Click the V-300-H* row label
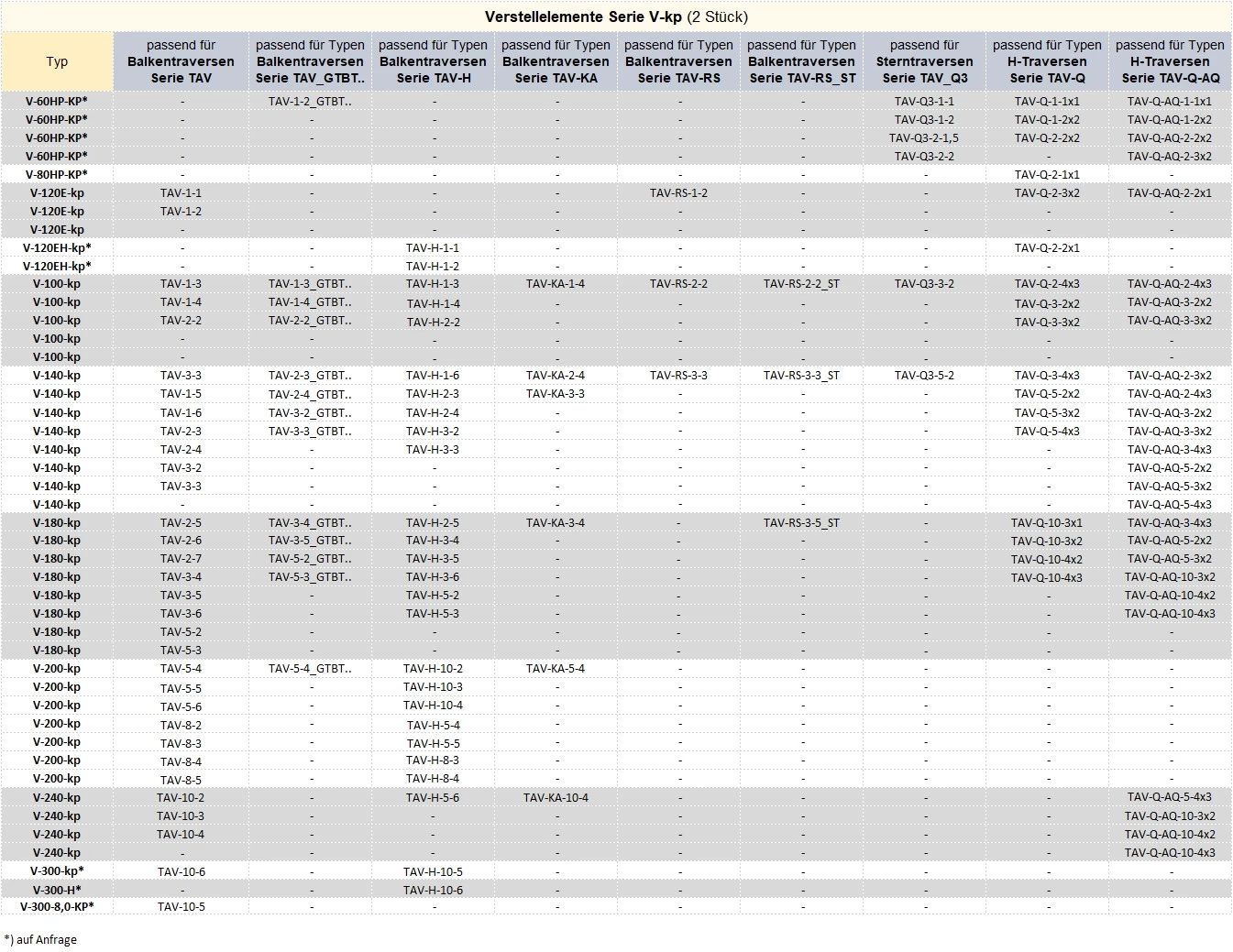 tap(57, 890)
